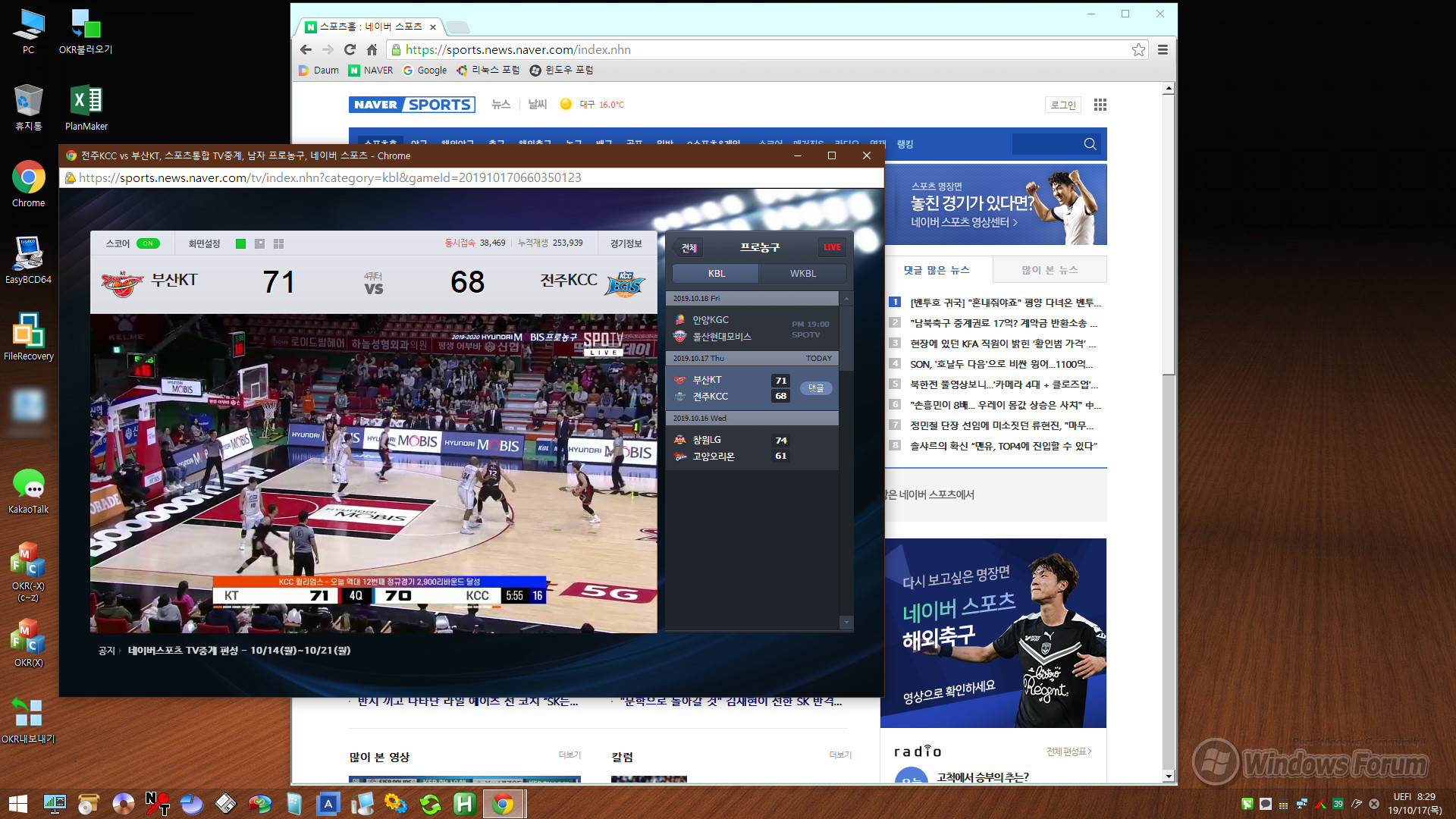This screenshot has height=819, width=1456.
Task: Open the 경기정보 game info button
Action: click(626, 243)
